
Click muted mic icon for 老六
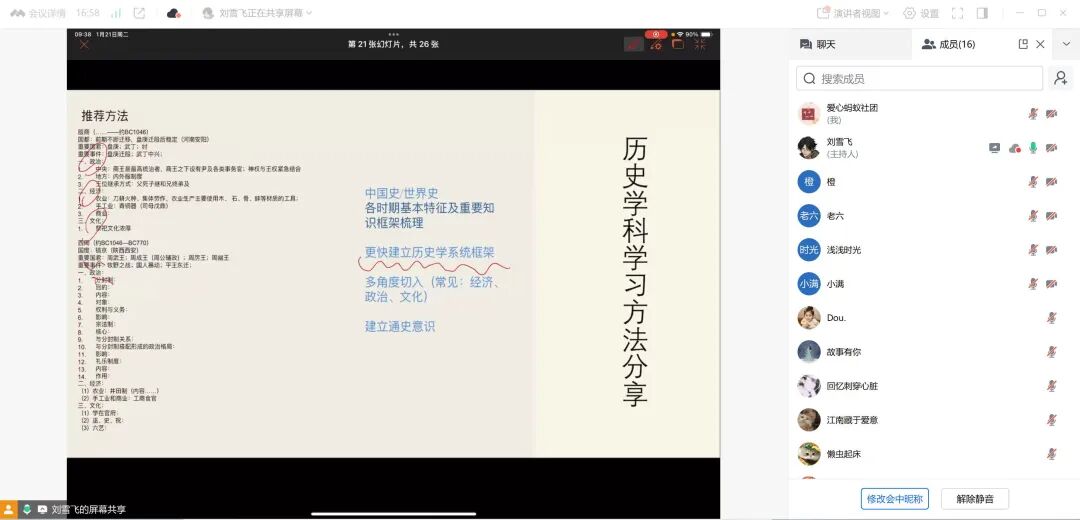[x=1033, y=216]
